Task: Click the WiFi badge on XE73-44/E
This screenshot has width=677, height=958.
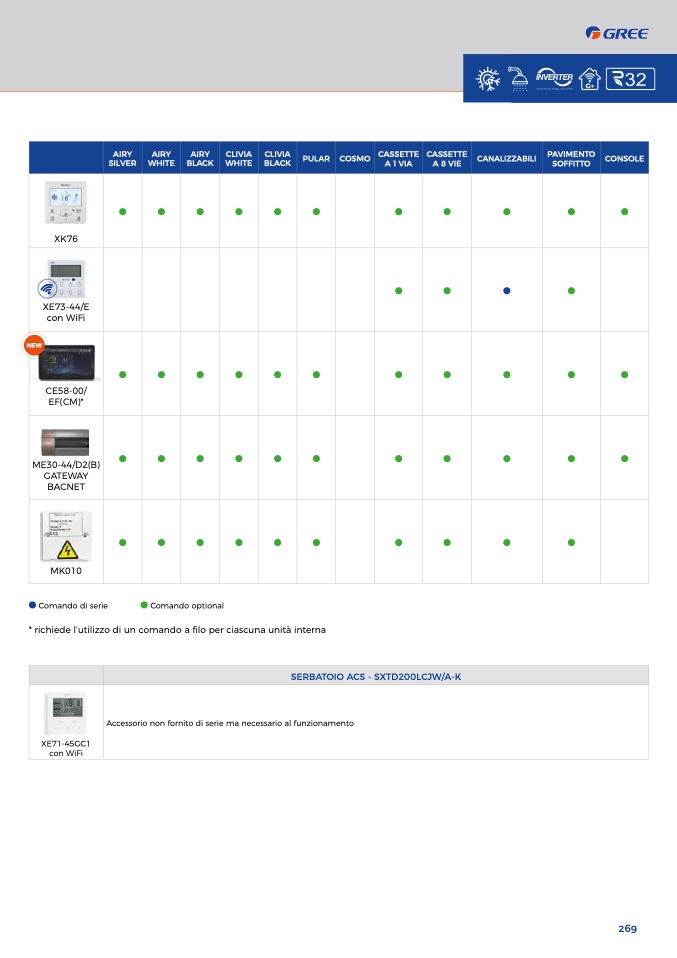Action: (47, 288)
